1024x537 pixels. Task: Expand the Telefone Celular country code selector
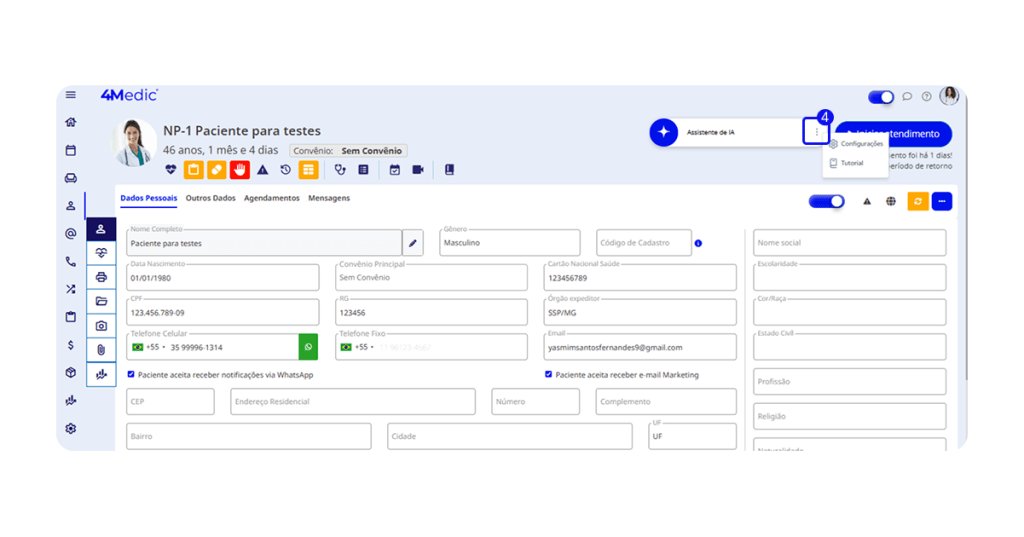click(x=148, y=347)
